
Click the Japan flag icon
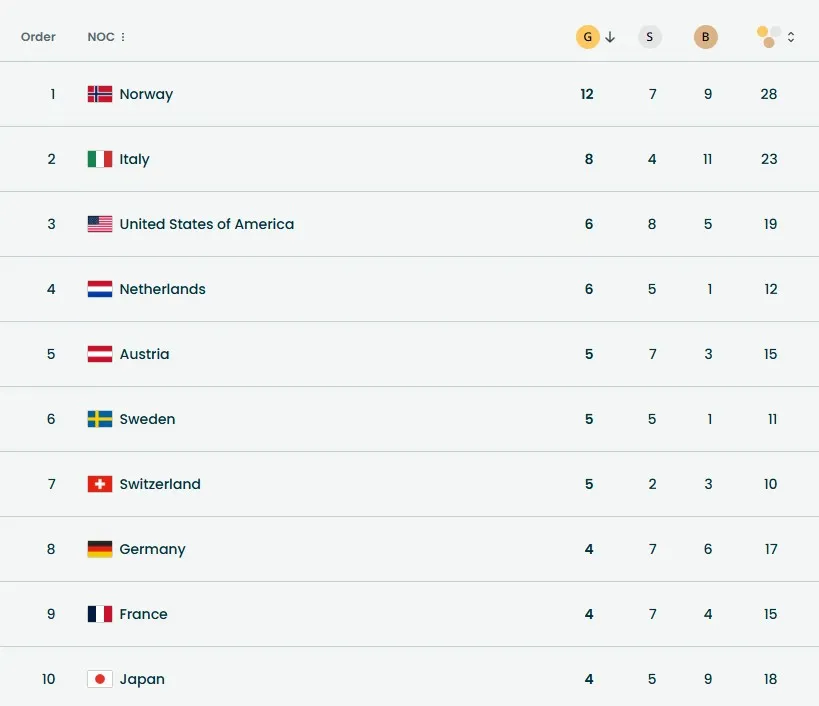[100, 679]
